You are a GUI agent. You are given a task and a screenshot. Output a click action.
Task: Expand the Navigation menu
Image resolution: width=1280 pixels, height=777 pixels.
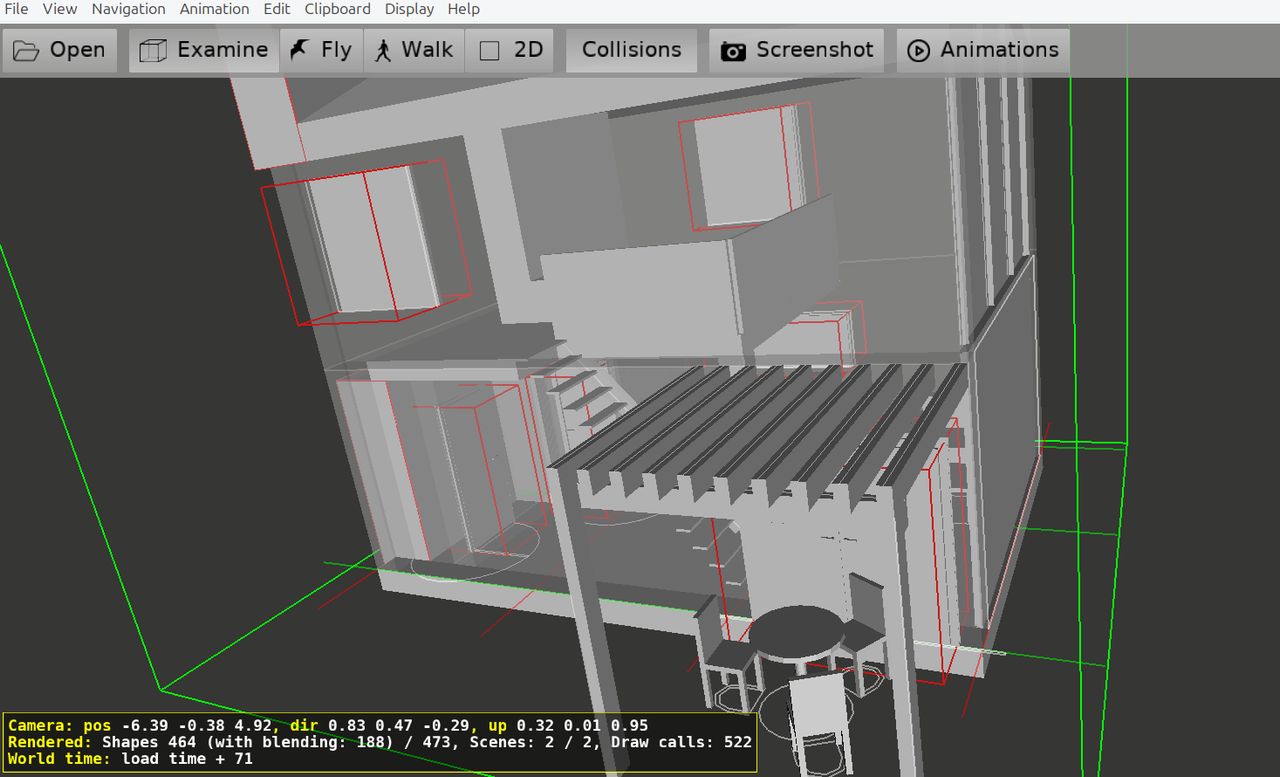[x=128, y=9]
